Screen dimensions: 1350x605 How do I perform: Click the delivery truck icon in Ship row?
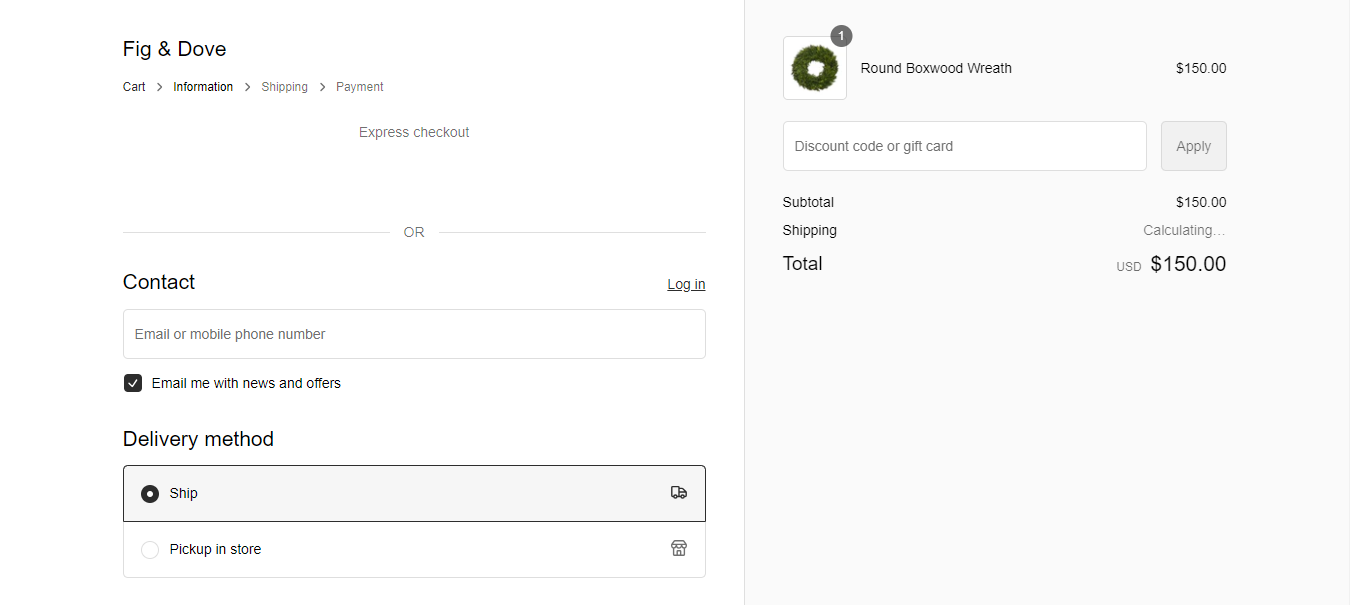679,493
